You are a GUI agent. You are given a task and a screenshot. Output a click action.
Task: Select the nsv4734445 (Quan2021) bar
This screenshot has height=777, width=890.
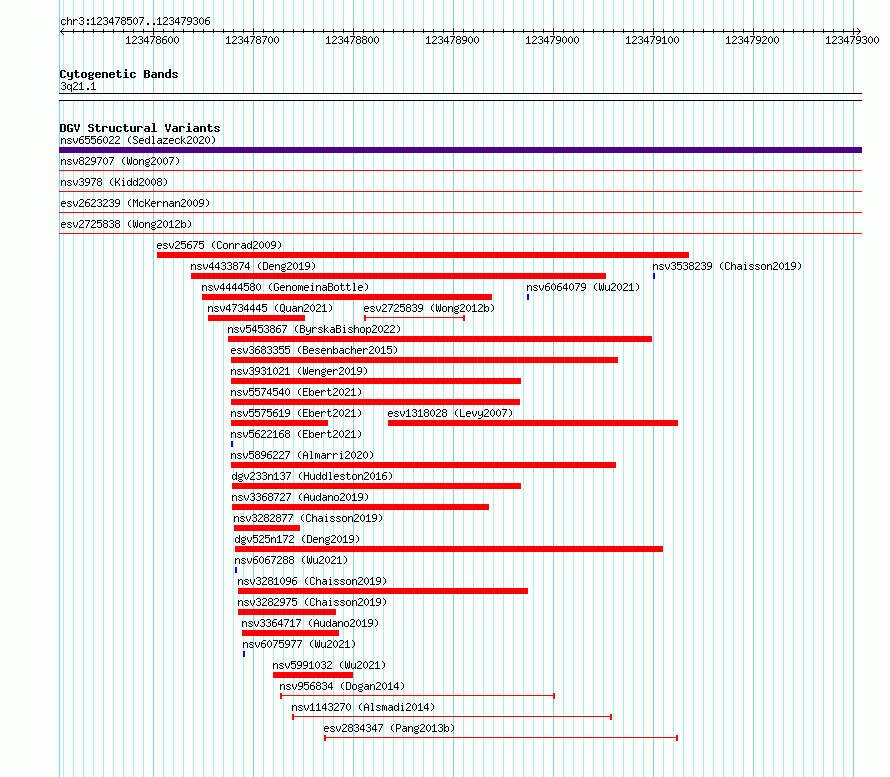(x=257, y=318)
